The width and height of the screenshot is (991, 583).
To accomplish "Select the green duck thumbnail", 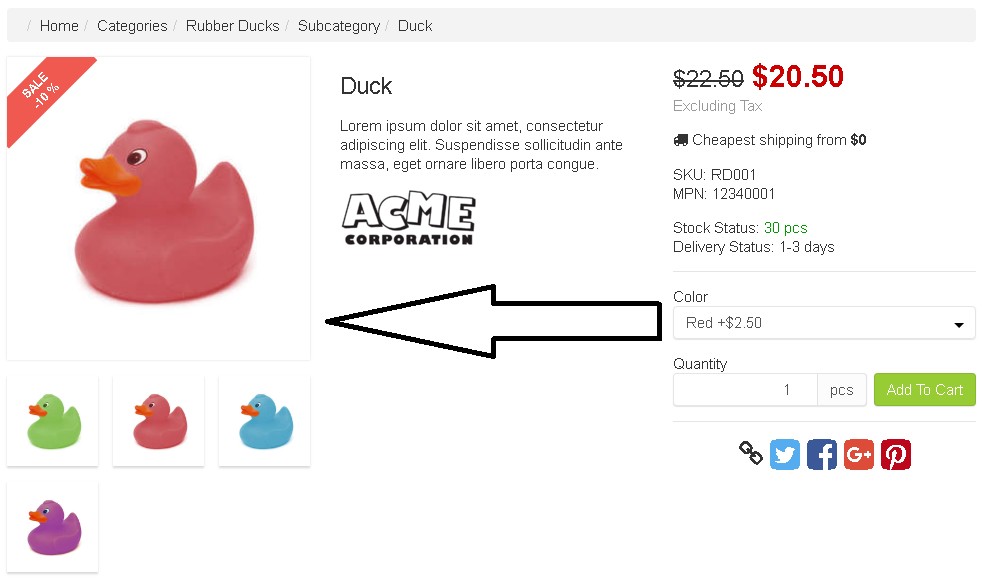I will (x=53, y=421).
